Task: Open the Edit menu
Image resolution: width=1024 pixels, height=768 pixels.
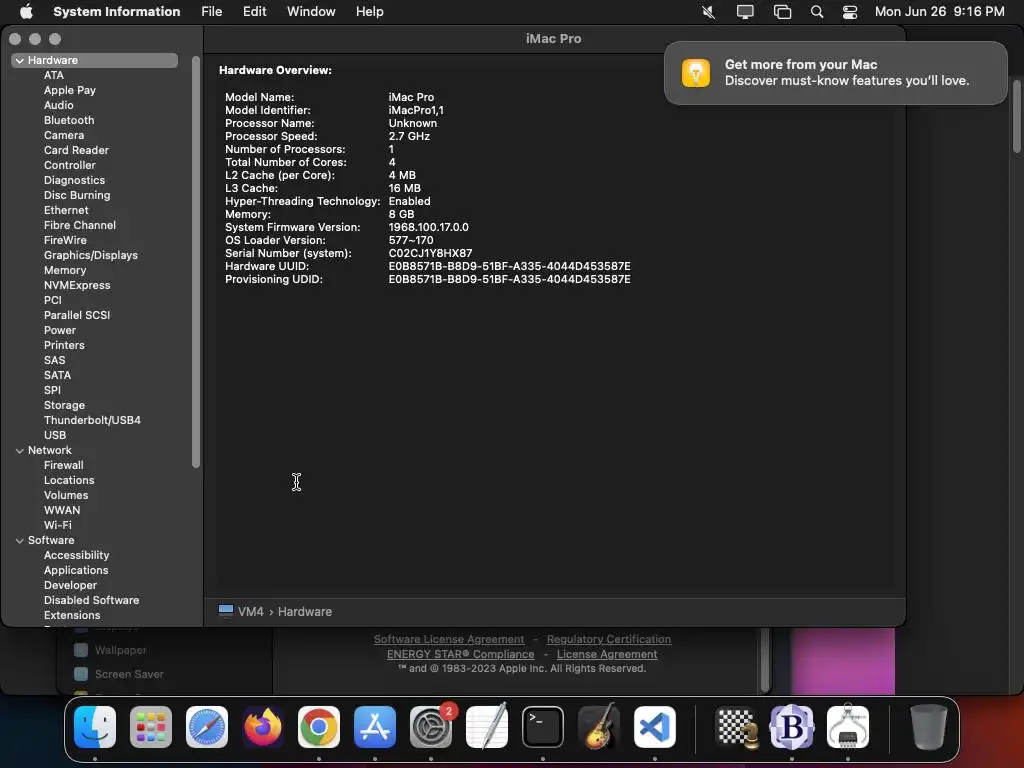Action: click(x=255, y=12)
